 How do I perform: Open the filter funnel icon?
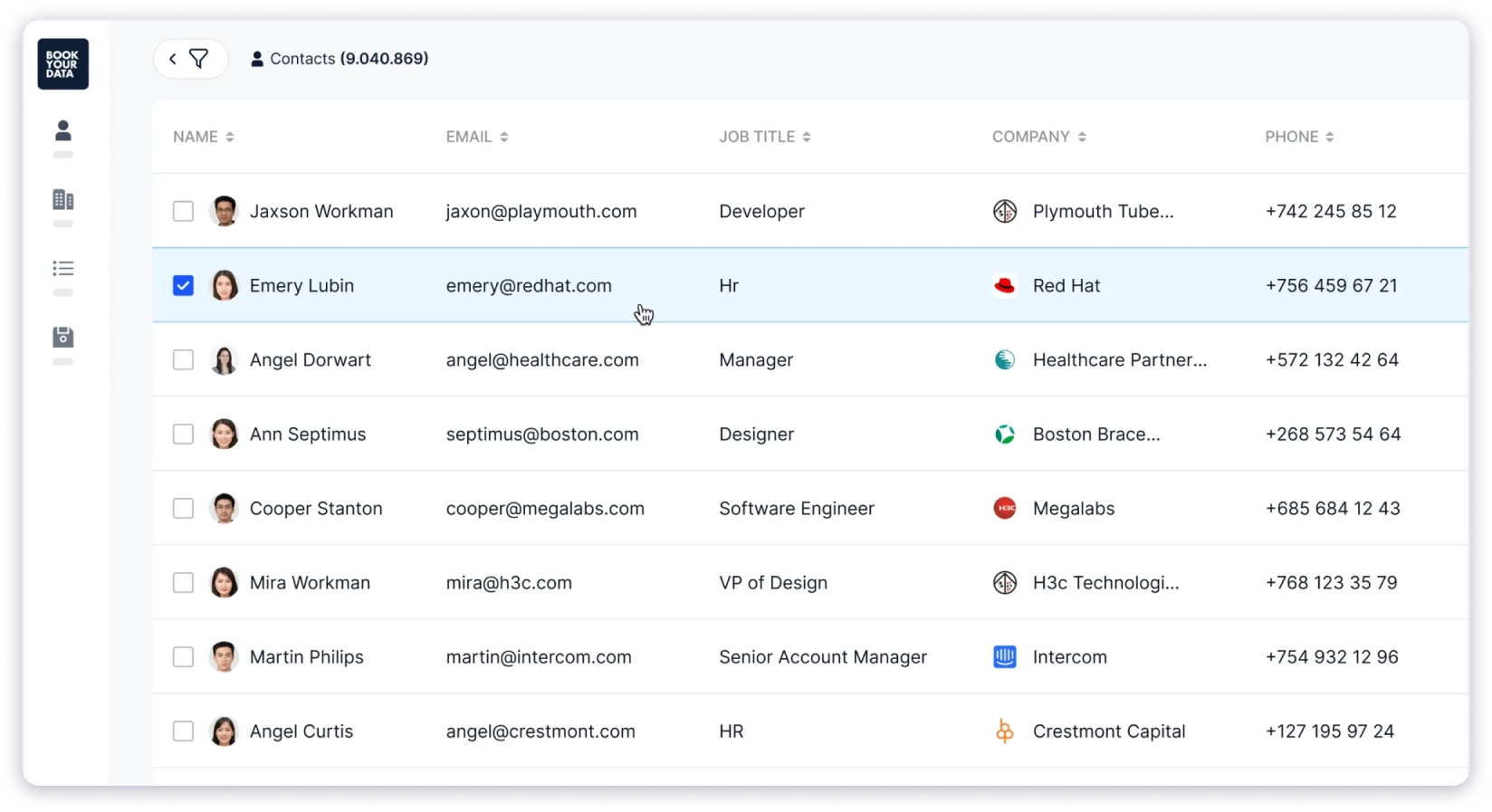tap(198, 59)
